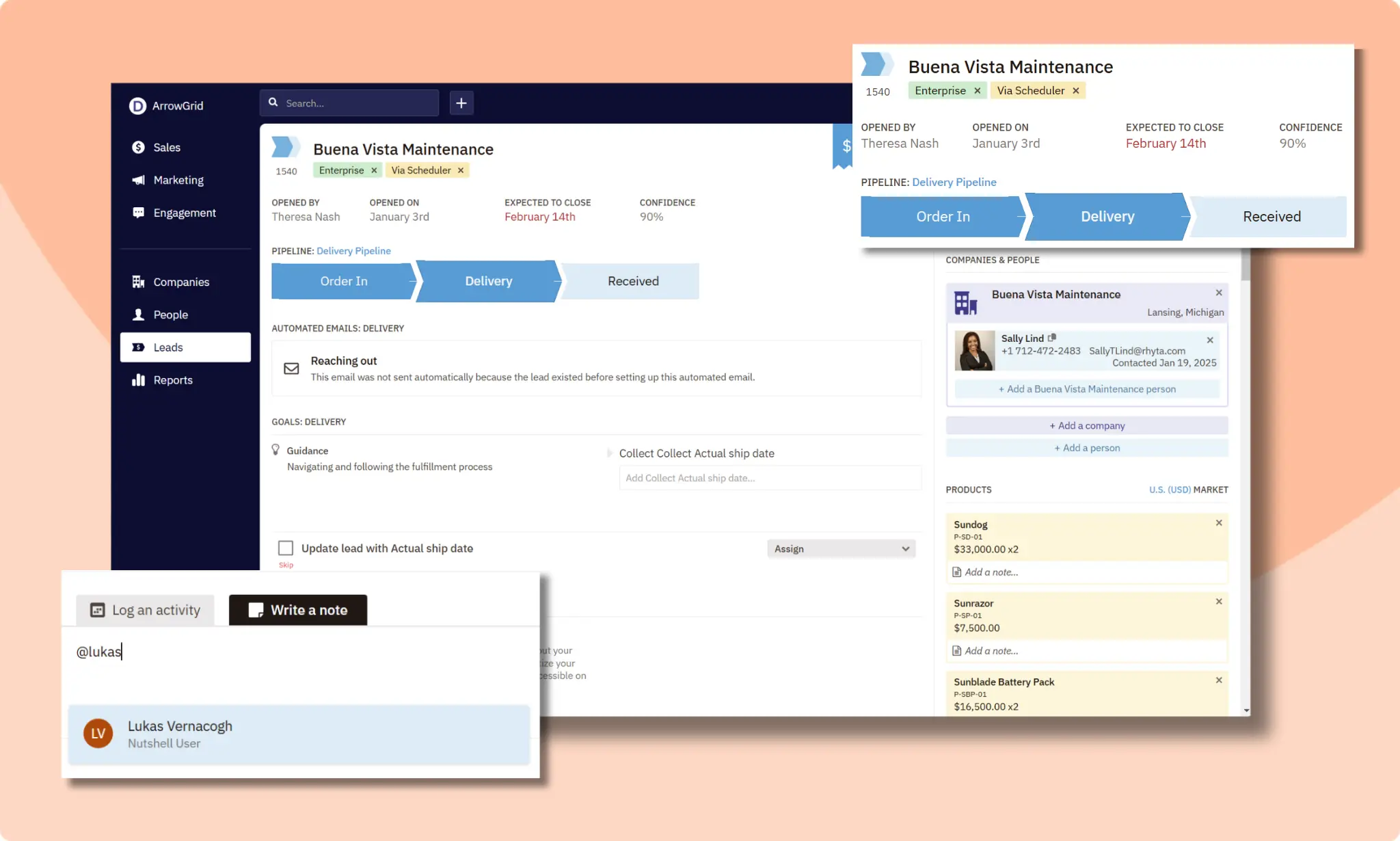Viewport: 1400px width, 841px height.
Task: Open the Delivery Pipeline link
Action: [x=353, y=251]
